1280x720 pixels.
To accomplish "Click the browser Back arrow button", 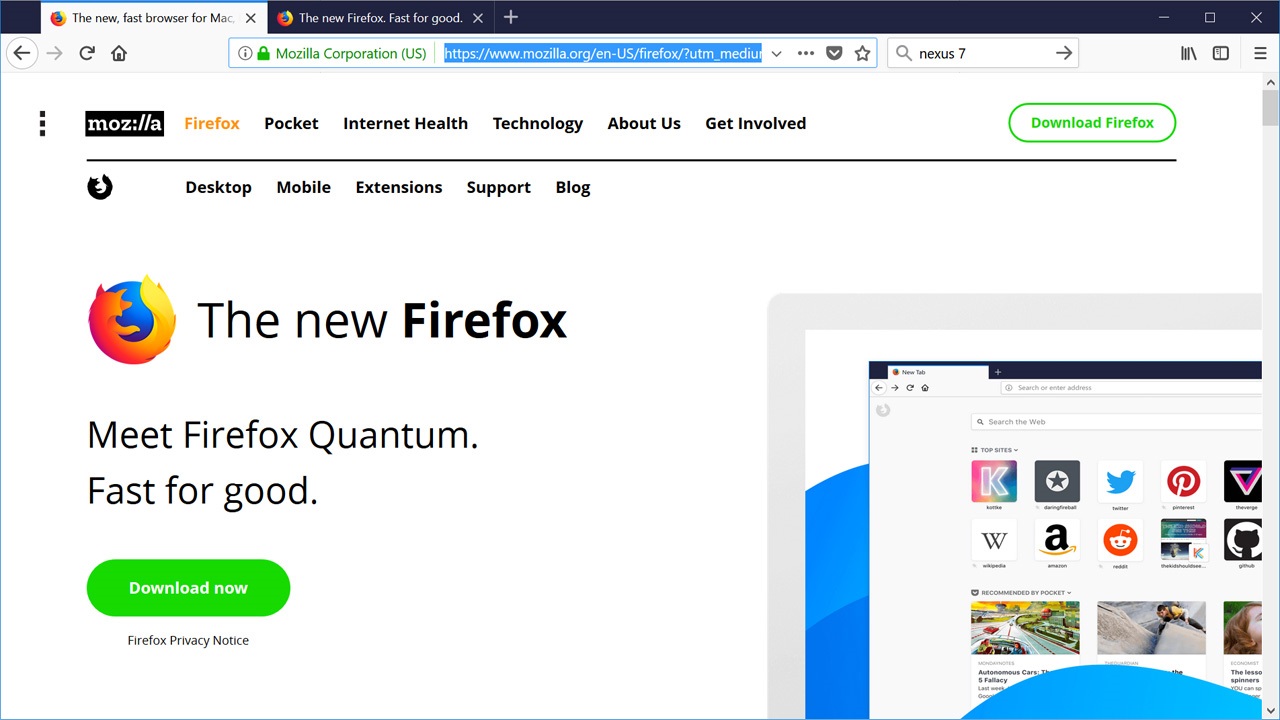I will (22, 53).
